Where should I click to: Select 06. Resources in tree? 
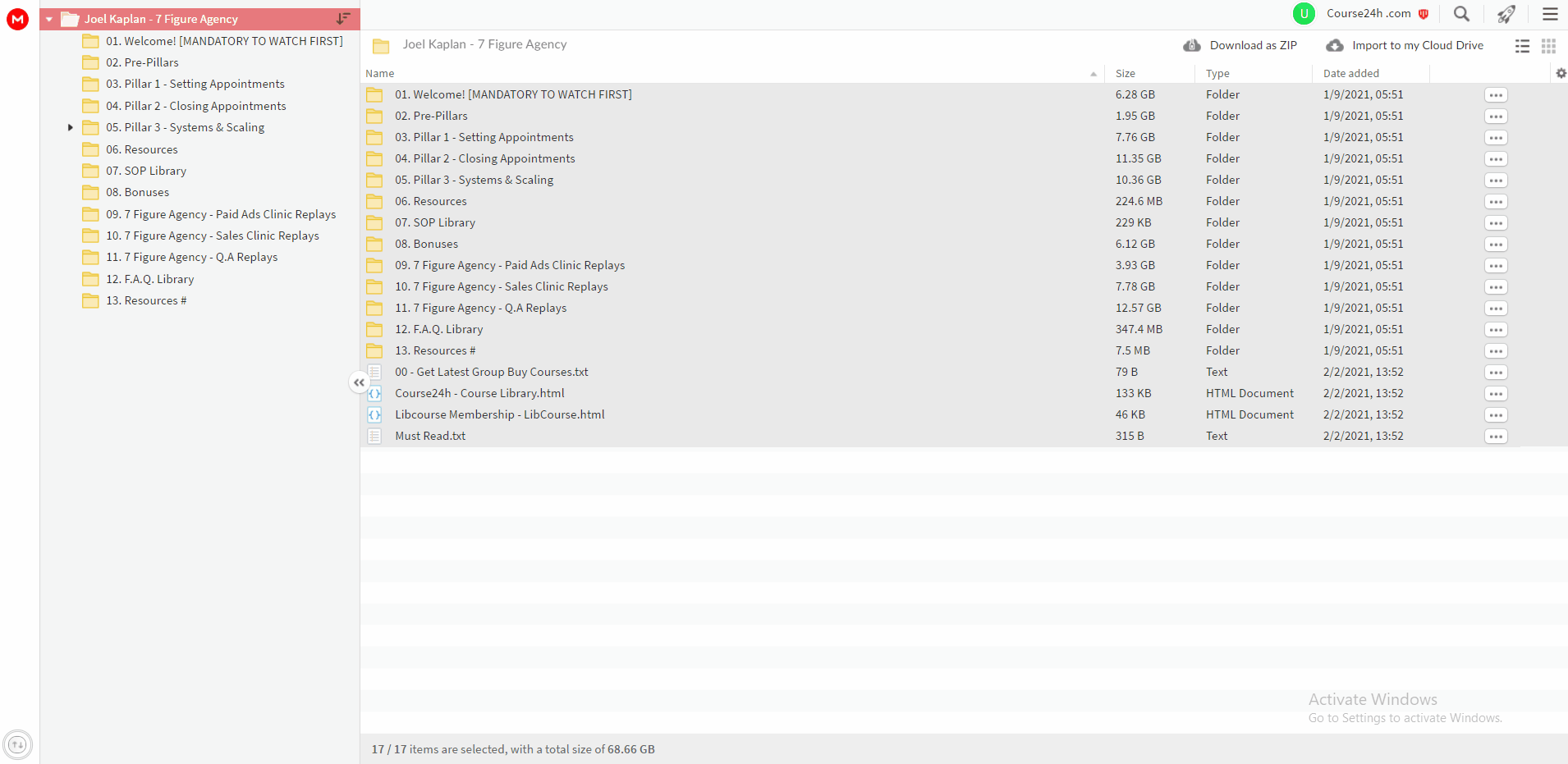click(x=141, y=149)
